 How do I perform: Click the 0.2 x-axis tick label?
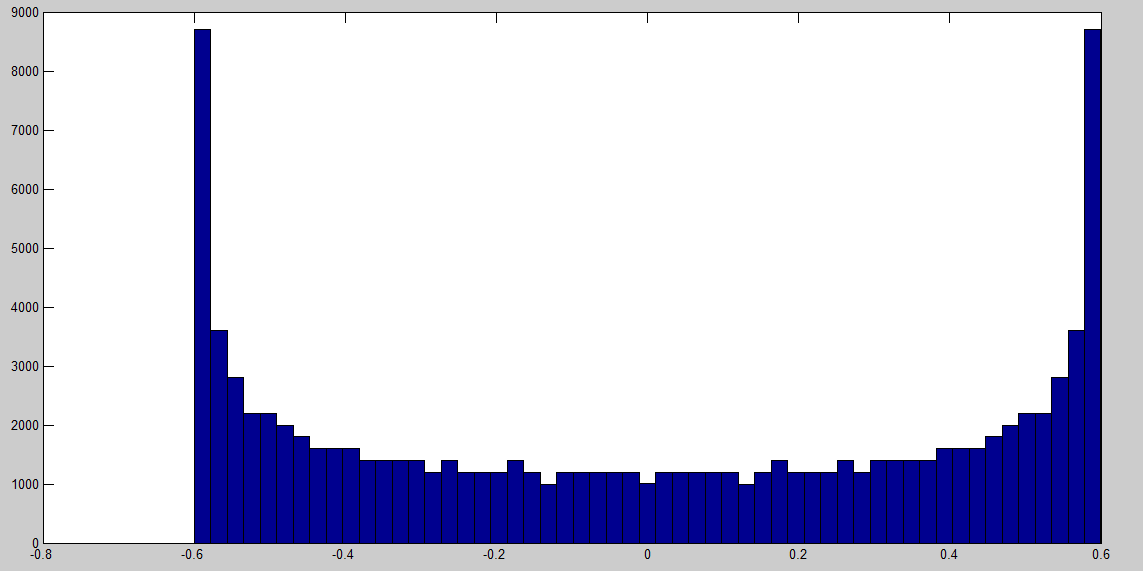pos(798,555)
